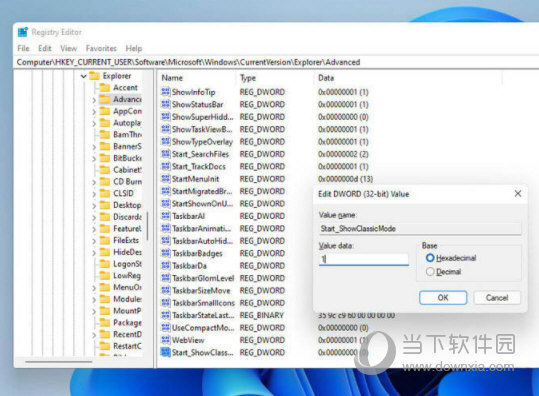Click the UseCompactMo... value icon

coord(166,328)
